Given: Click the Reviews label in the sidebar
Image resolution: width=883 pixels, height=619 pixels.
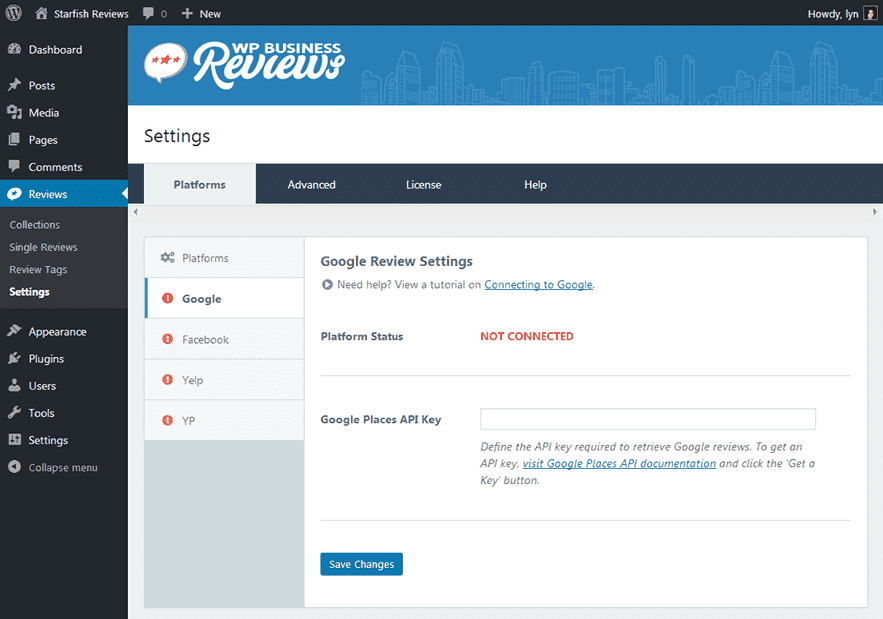Looking at the screenshot, I should coord(48,194).
